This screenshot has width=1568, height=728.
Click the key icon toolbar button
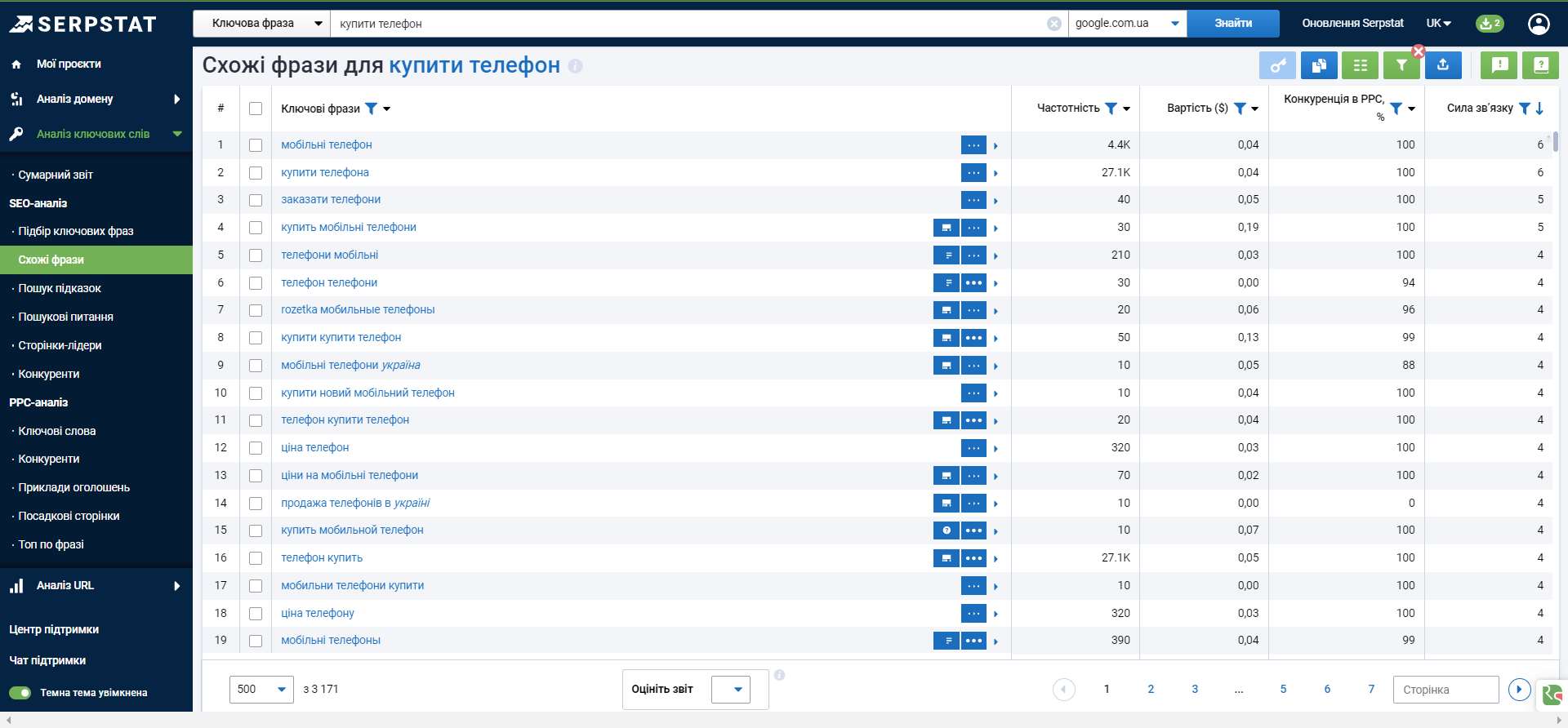pyautogui.click(x=1277, y=65)
